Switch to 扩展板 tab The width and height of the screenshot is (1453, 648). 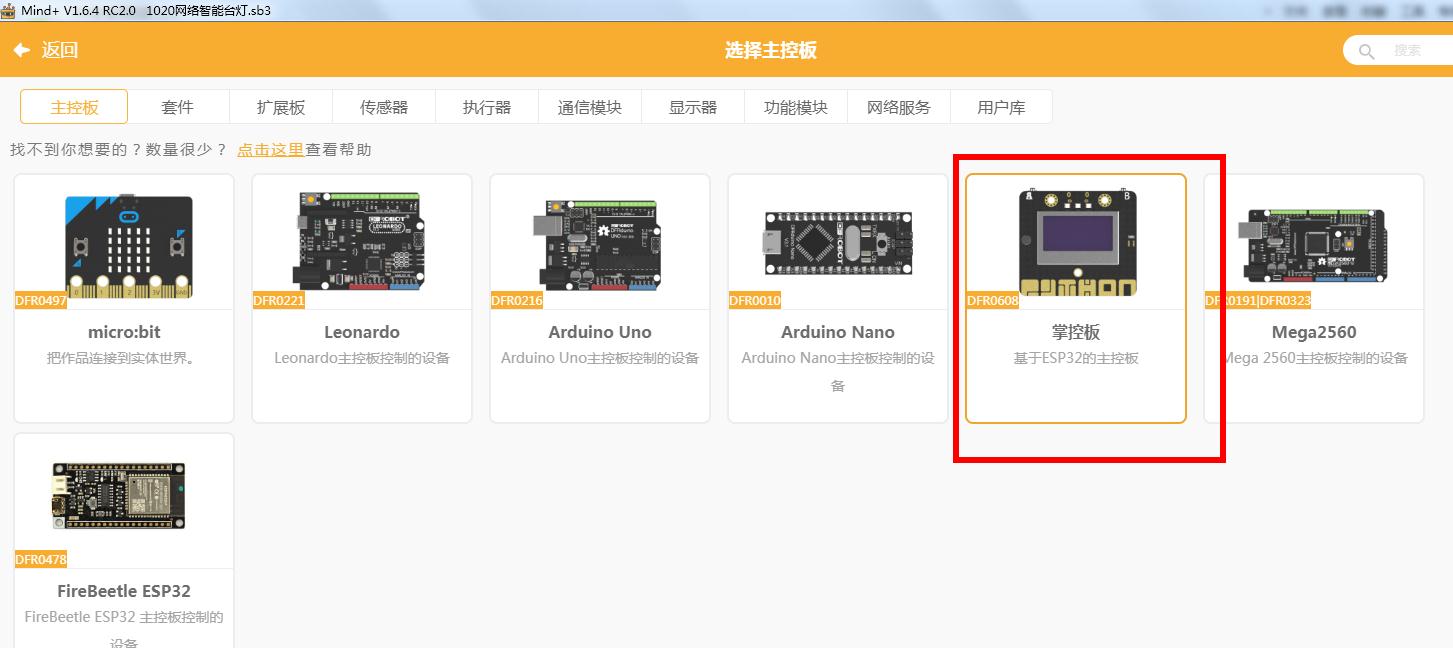281,107
